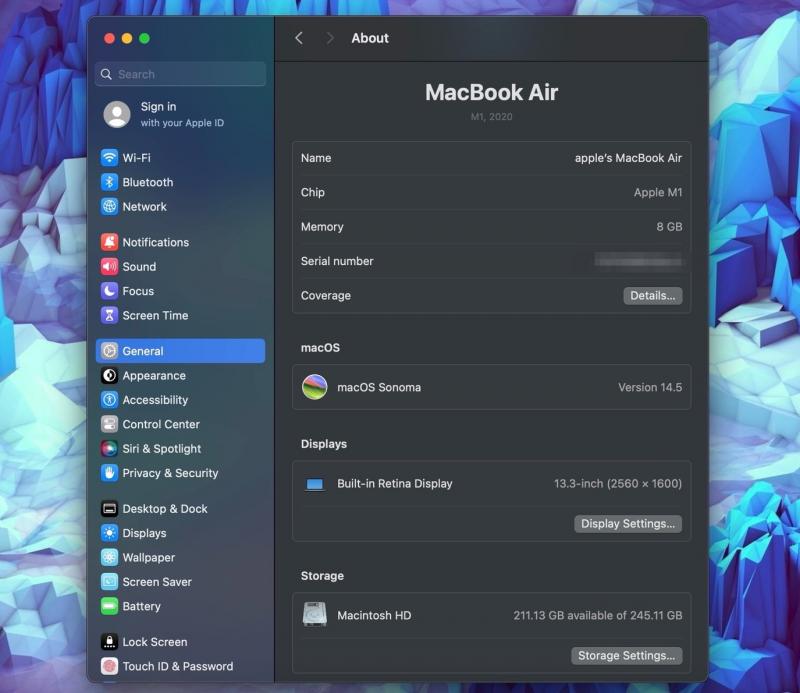Screen dimensions: 800x693
Task: Click the Touch ID fingerprint icon
Action: pos(109,666)
